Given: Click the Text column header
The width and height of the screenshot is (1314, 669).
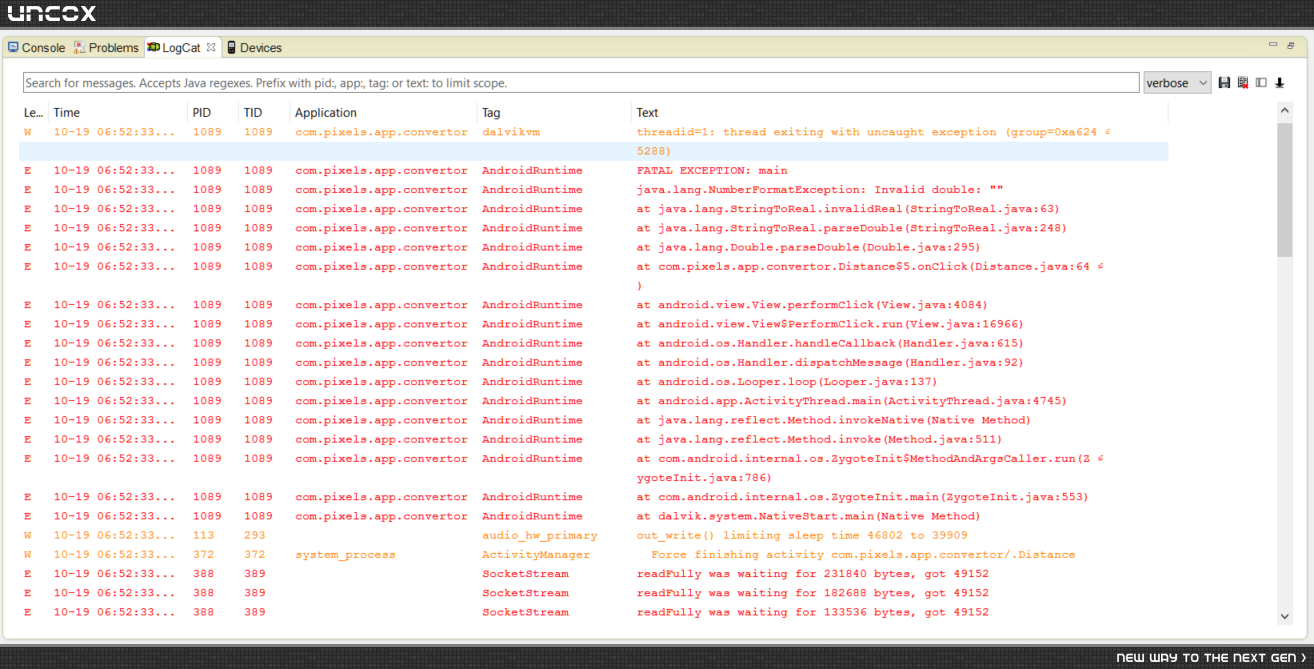Looking at the screenshot, I should 900,113.
